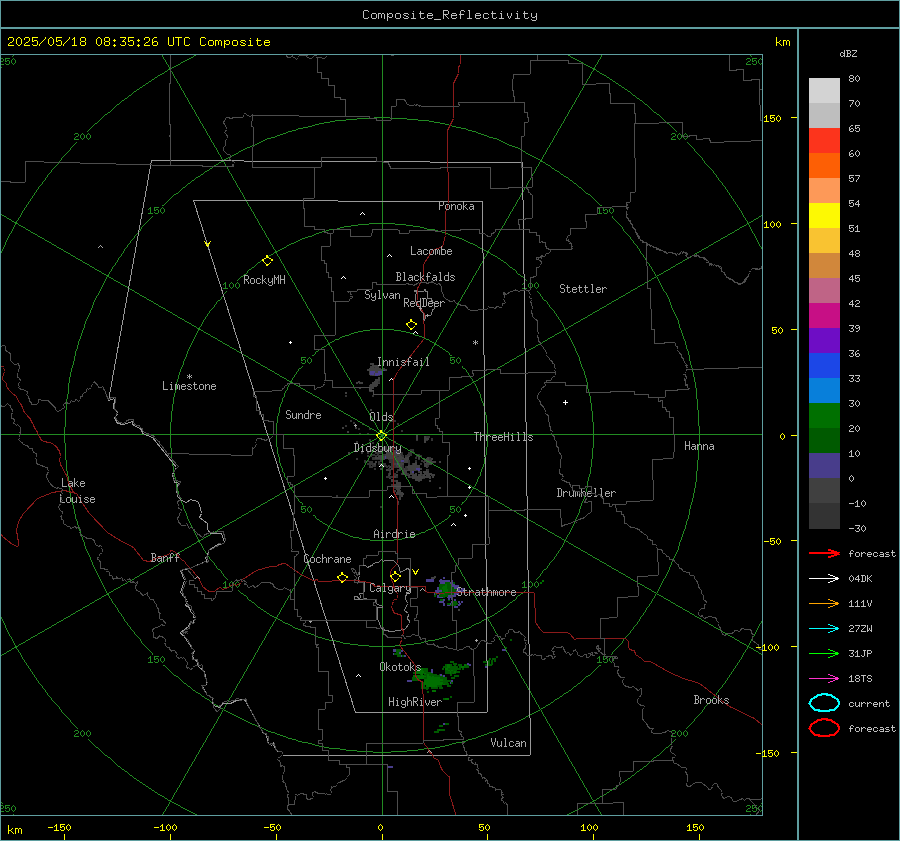Click the Composite_Reflectivity title
The width and height of the screenshot is (900, 841).
pos(450,15)
